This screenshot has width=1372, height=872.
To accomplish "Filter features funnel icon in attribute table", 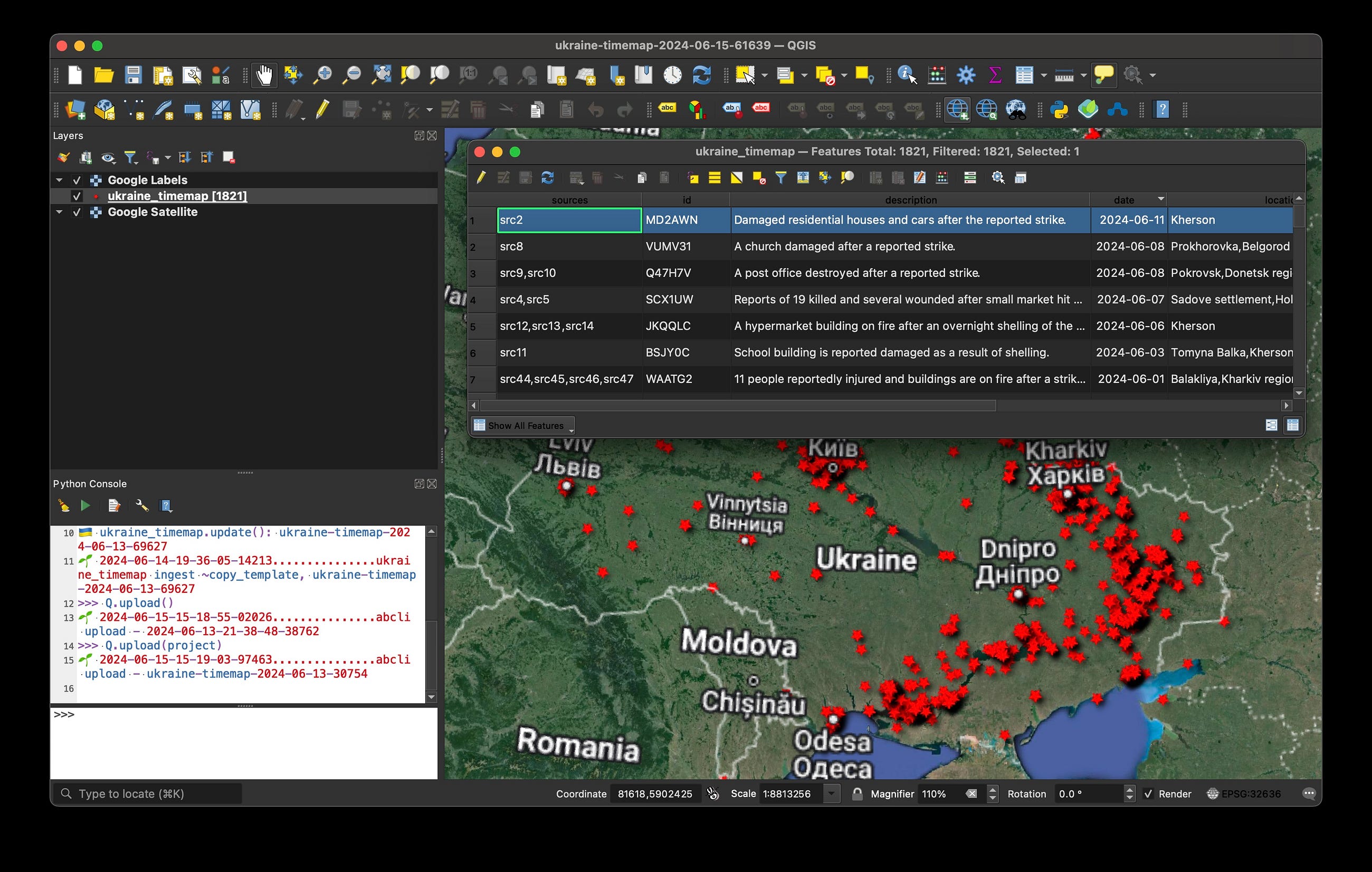I will tap(781, 178).
